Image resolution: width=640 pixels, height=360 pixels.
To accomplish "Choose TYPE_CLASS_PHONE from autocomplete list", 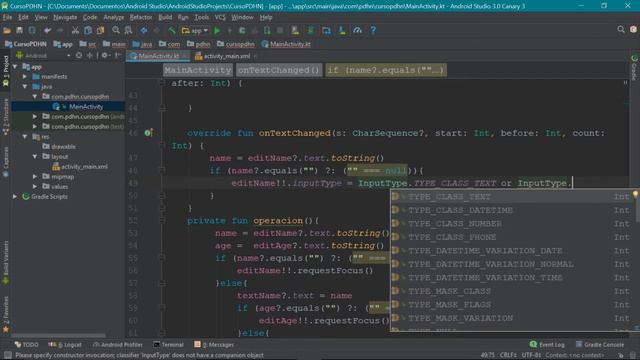I will 513,237.
